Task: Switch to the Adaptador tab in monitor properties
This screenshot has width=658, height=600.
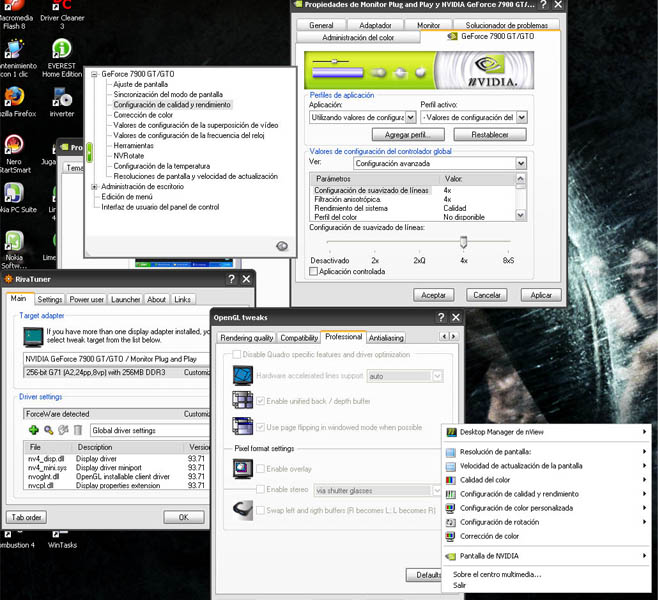Action: 375,25
